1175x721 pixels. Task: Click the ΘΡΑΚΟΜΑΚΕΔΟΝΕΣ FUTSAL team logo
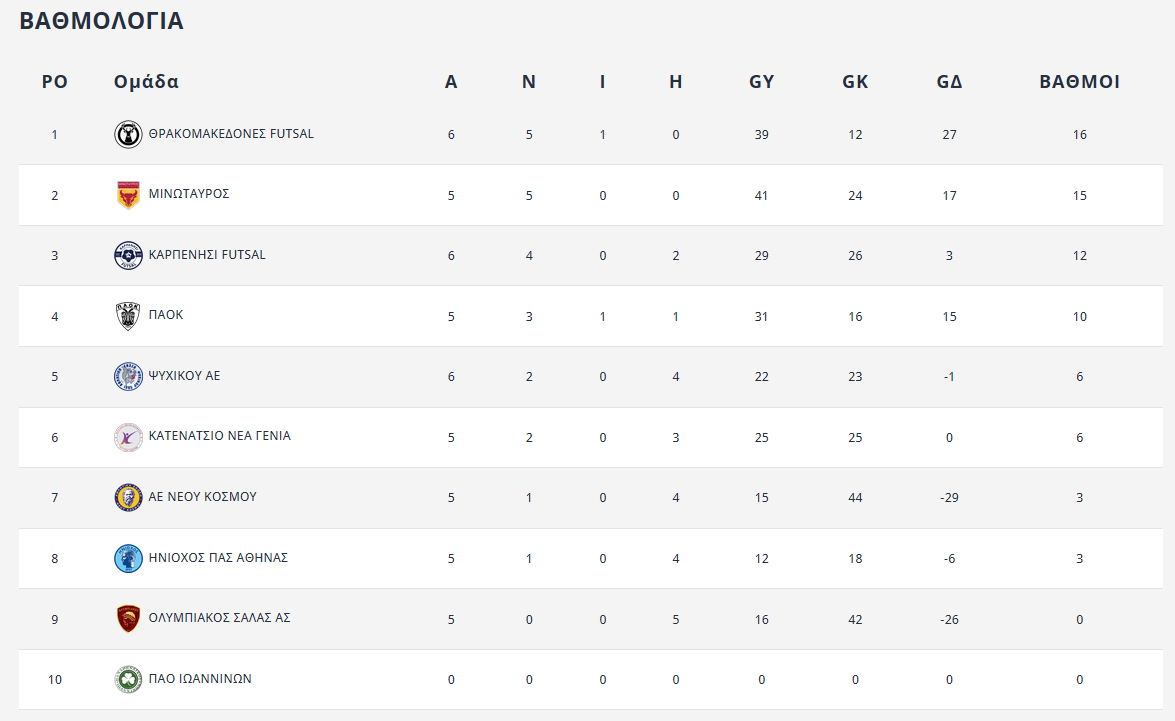(x=128, y=134)
